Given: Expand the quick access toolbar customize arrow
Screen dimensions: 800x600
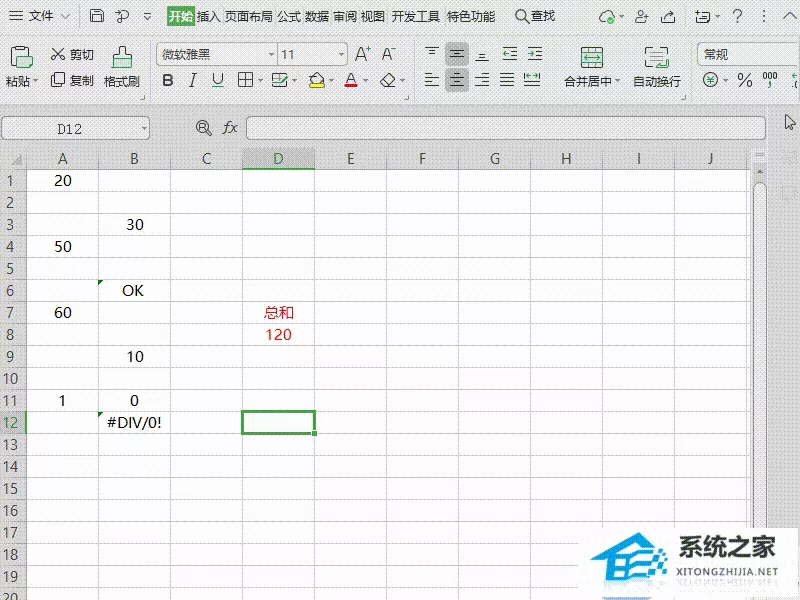Looking at the screenshot, I should tap(147, 16).
